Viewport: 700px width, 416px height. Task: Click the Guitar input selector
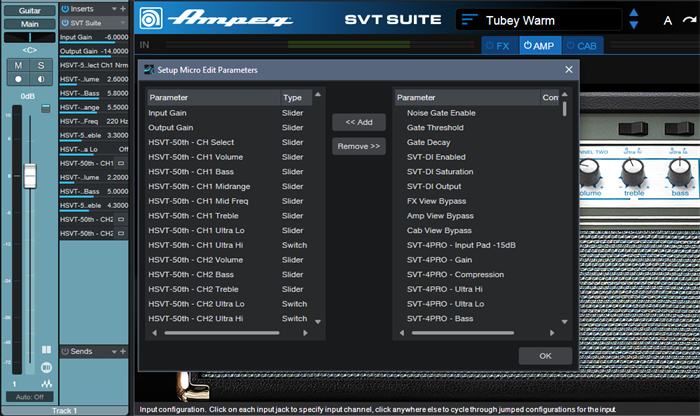(30, 10)
